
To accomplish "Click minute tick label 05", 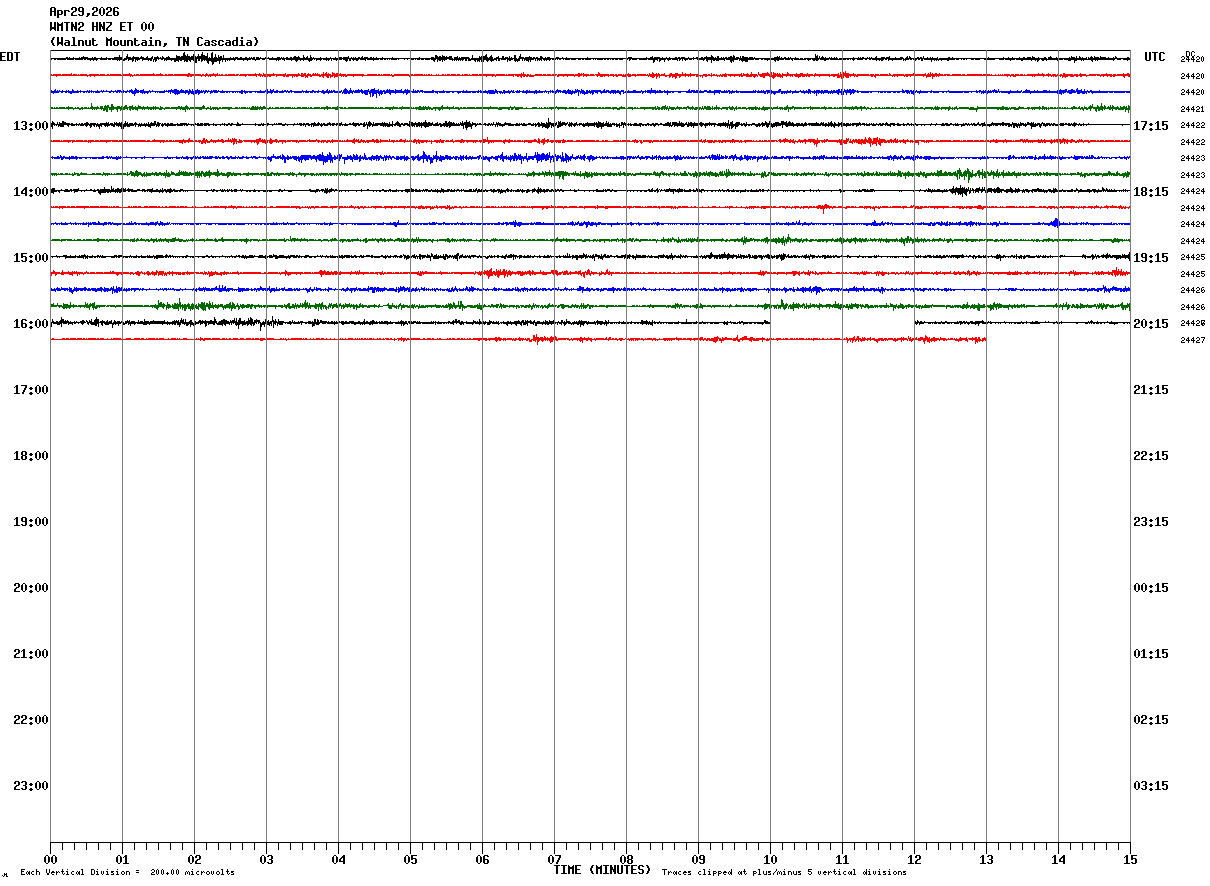I will point(410,859).
